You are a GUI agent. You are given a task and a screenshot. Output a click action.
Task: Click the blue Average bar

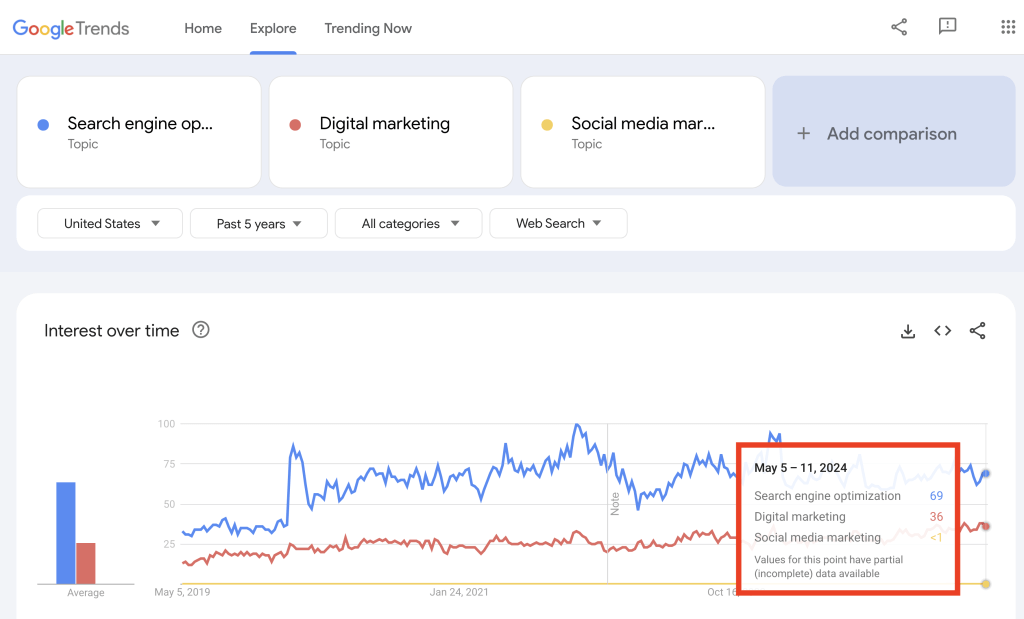pyautogui.click(x=66, y=533)
